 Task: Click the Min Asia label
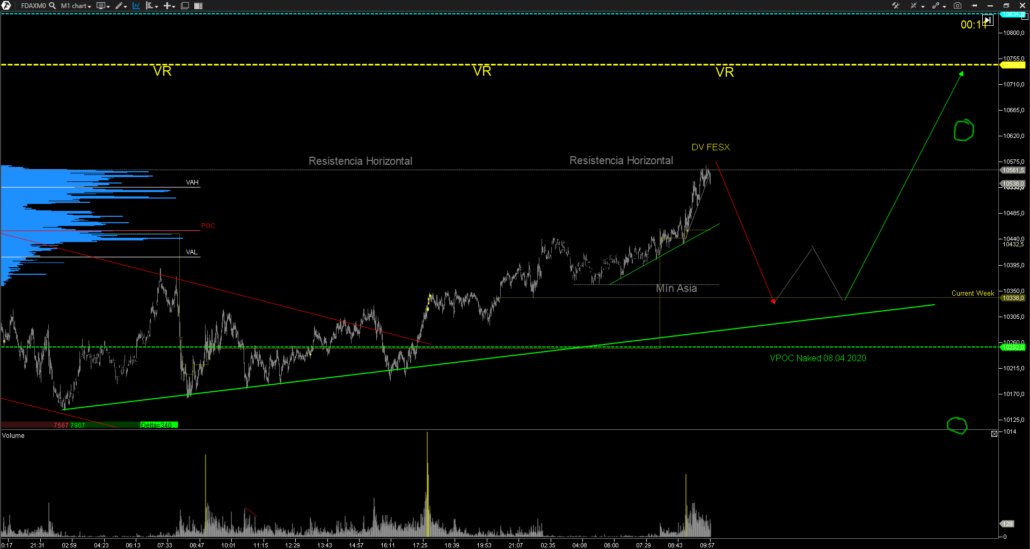[676, 288]
